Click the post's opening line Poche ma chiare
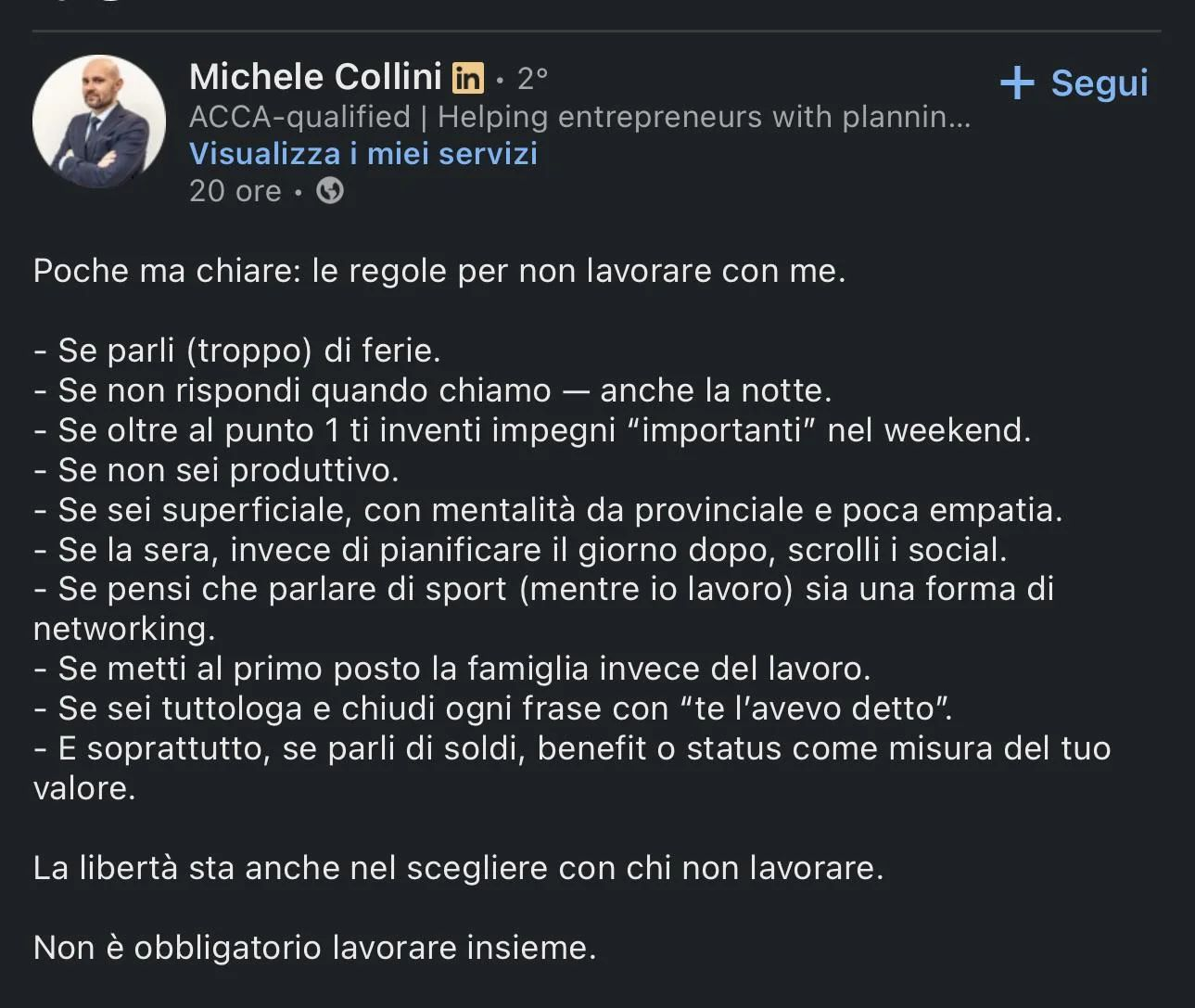 tap(439, 271)
